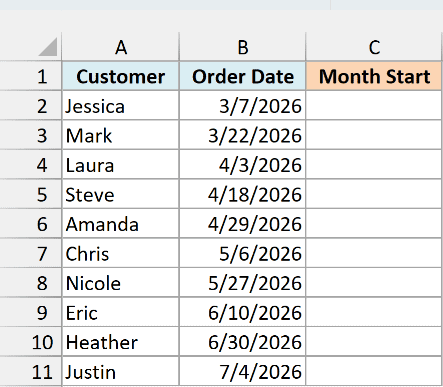Image resolution: width=443 pixels, height=387 pixels.
Task: Select the cell containing Mark
Action: pyautogui.click(x=121, y=135)
